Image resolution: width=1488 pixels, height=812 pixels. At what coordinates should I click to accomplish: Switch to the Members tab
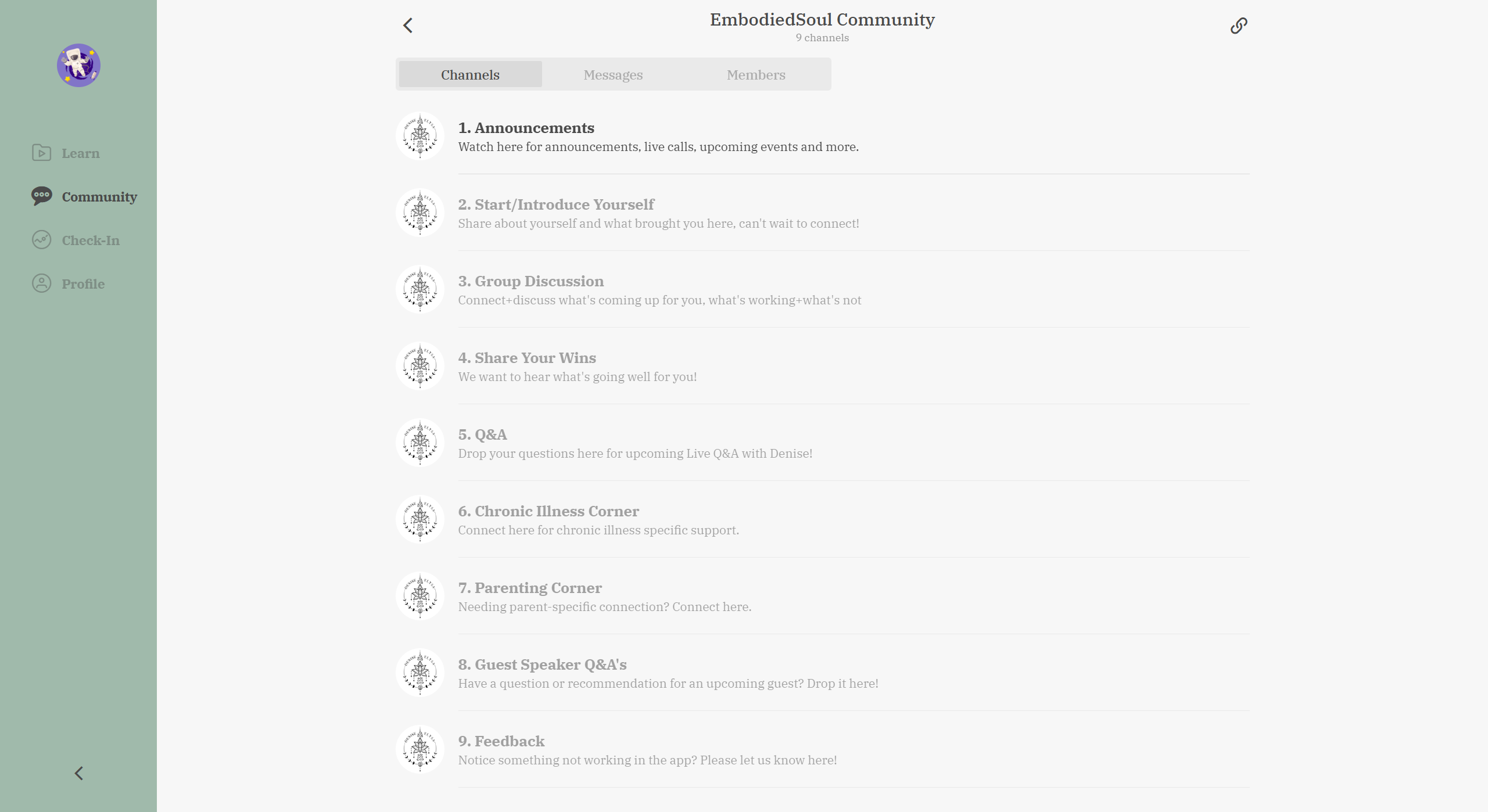pyautogui.click(x=756, y=74)
